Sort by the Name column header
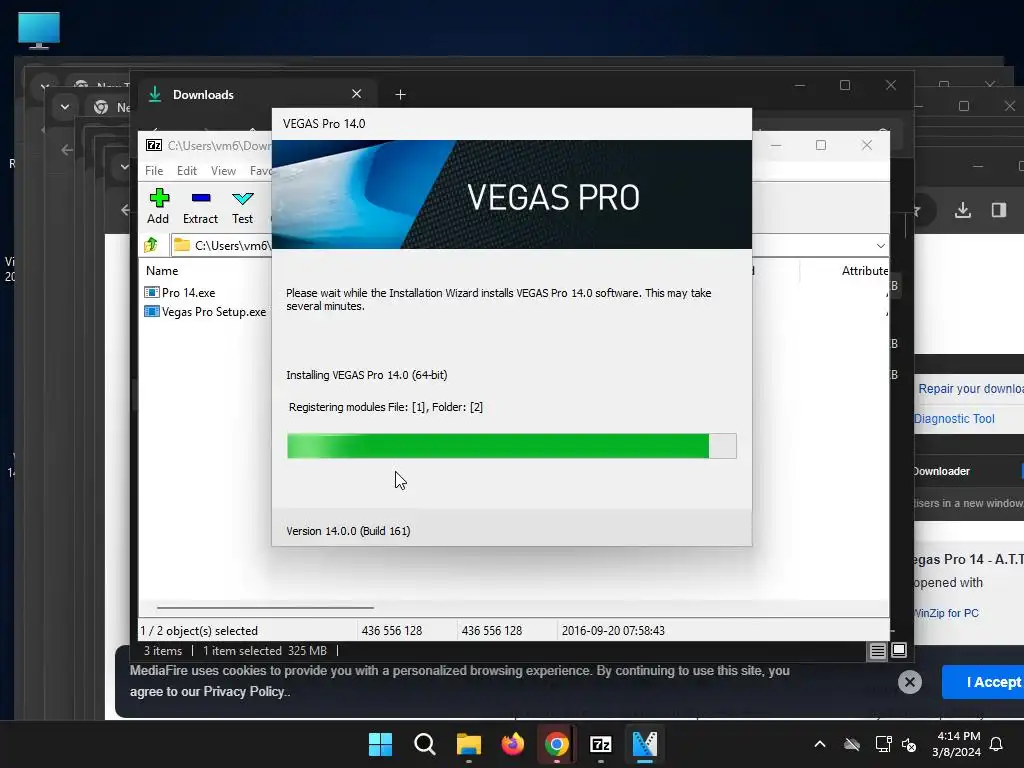The width and height of the screenshot is (1024, 768). (x=162, y=270)
